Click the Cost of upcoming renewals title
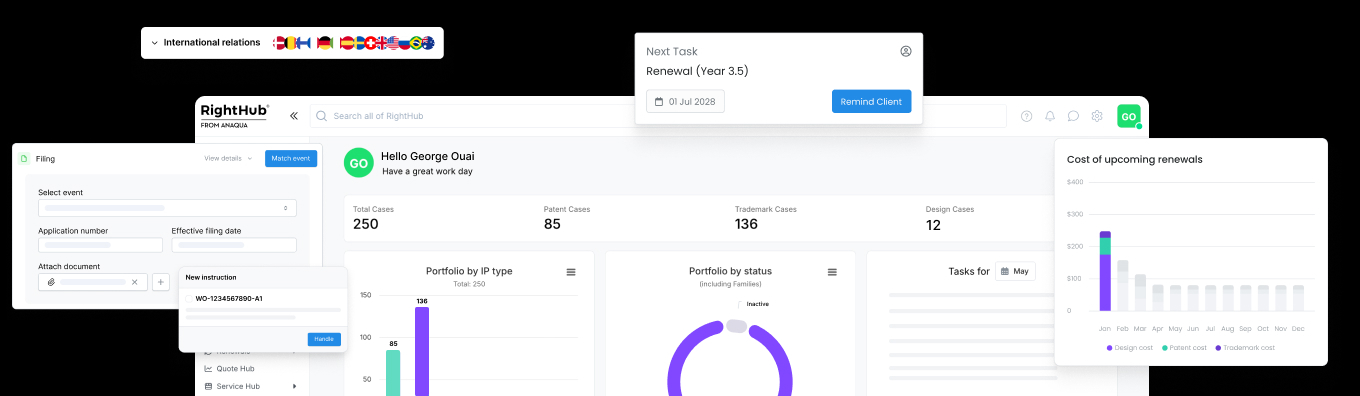This screenshot has height=396, width=1360. click(1134, 159)
